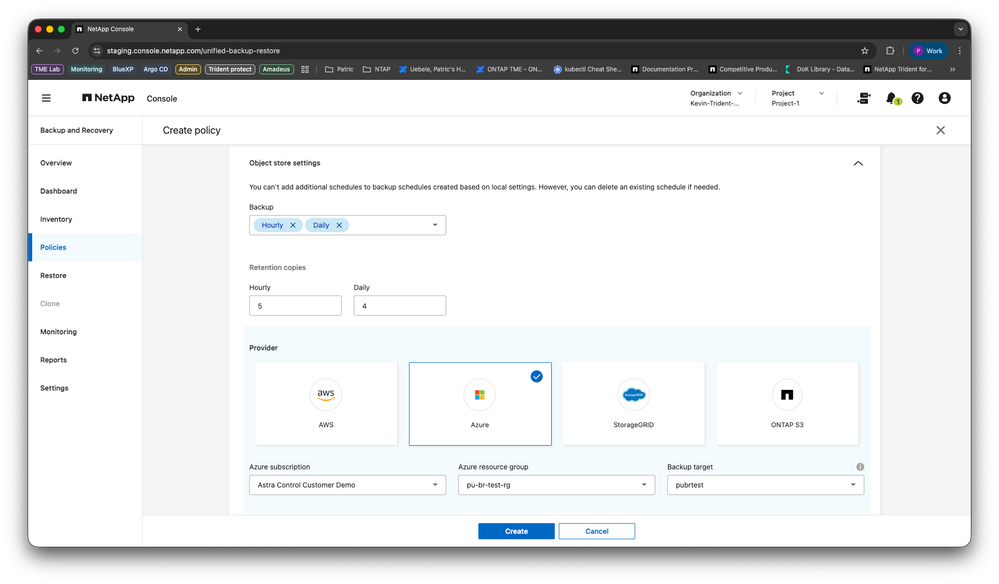
Task: Open the Amadeus bookmark group
Action: (x=276, y=69)
